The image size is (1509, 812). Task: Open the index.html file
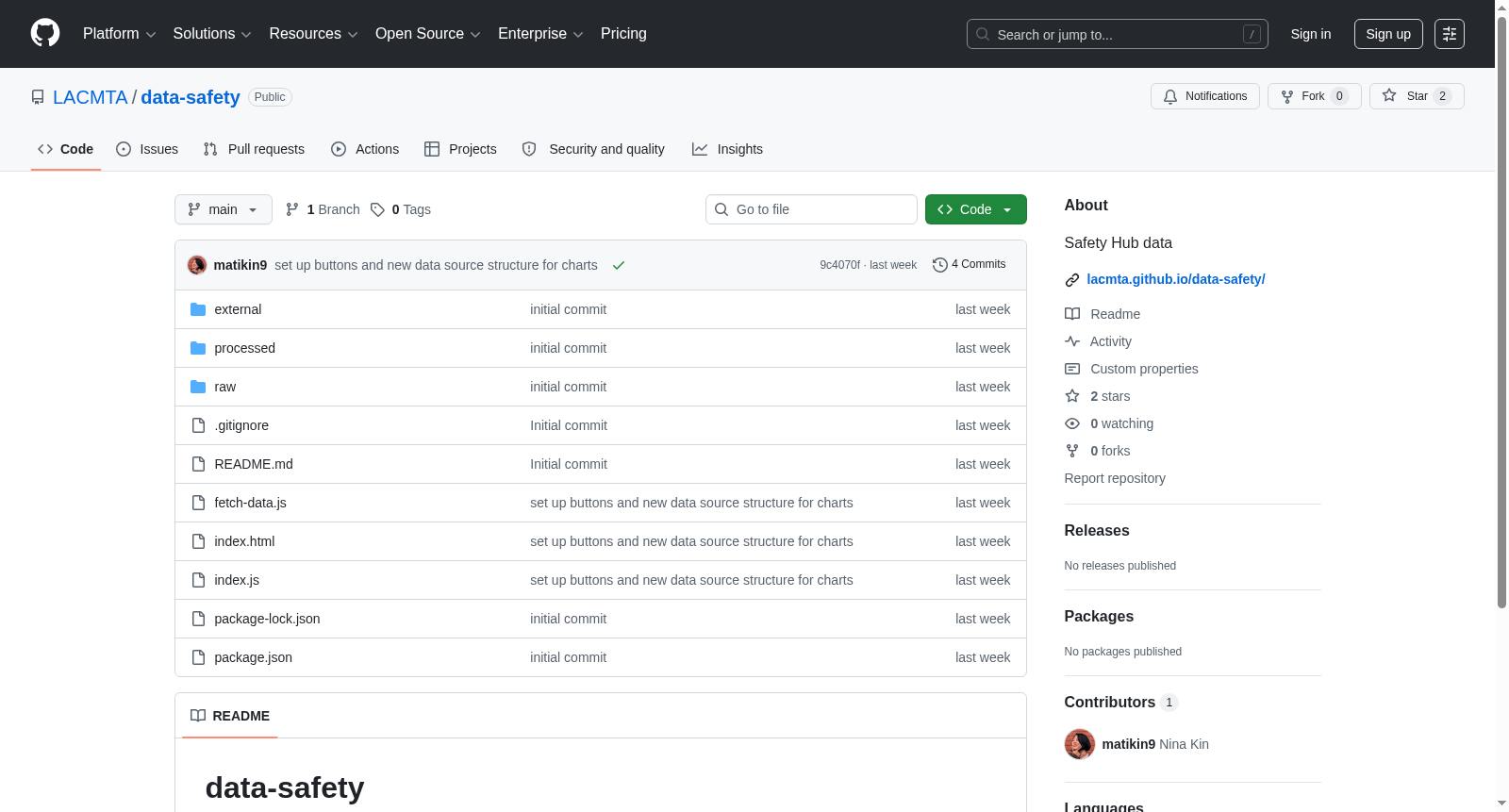pyautogui.click(x=244, y=541)
